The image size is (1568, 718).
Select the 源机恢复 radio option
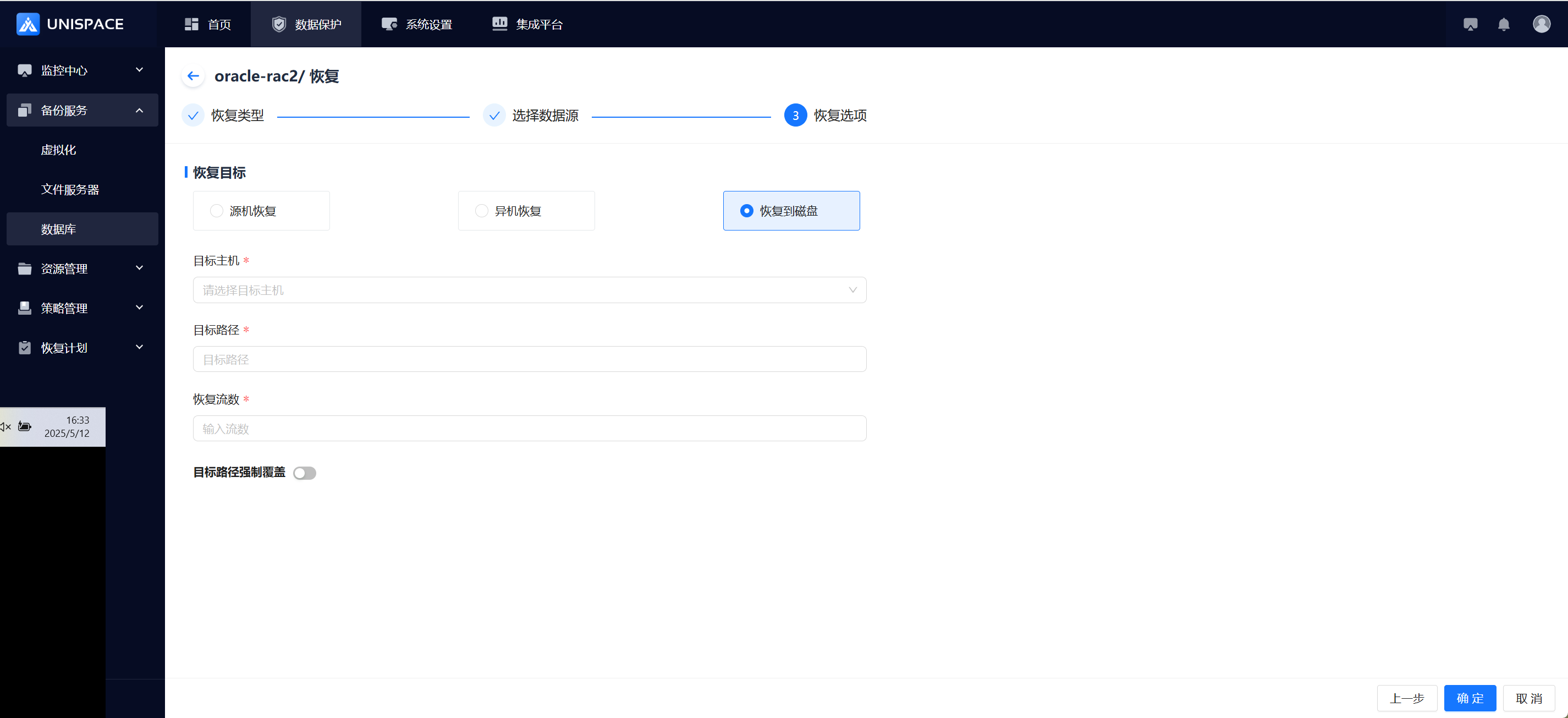click(217, 211)
